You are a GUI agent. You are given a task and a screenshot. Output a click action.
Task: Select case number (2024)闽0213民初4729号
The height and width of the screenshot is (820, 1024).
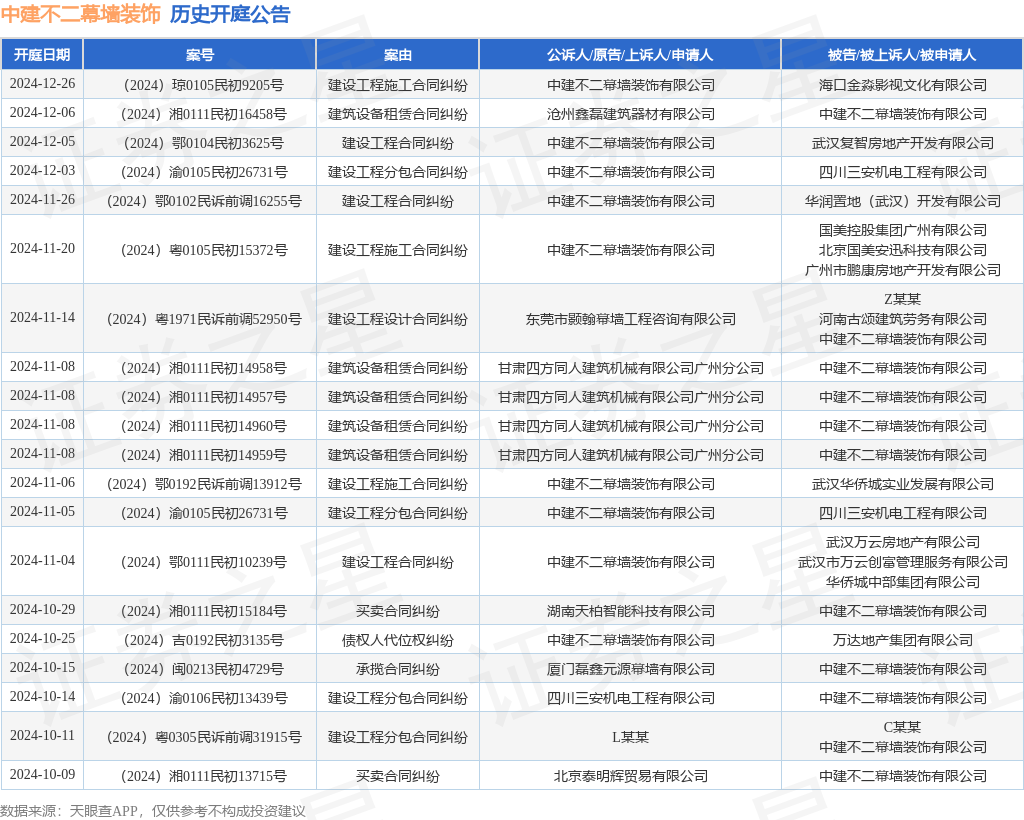(204, 669)
